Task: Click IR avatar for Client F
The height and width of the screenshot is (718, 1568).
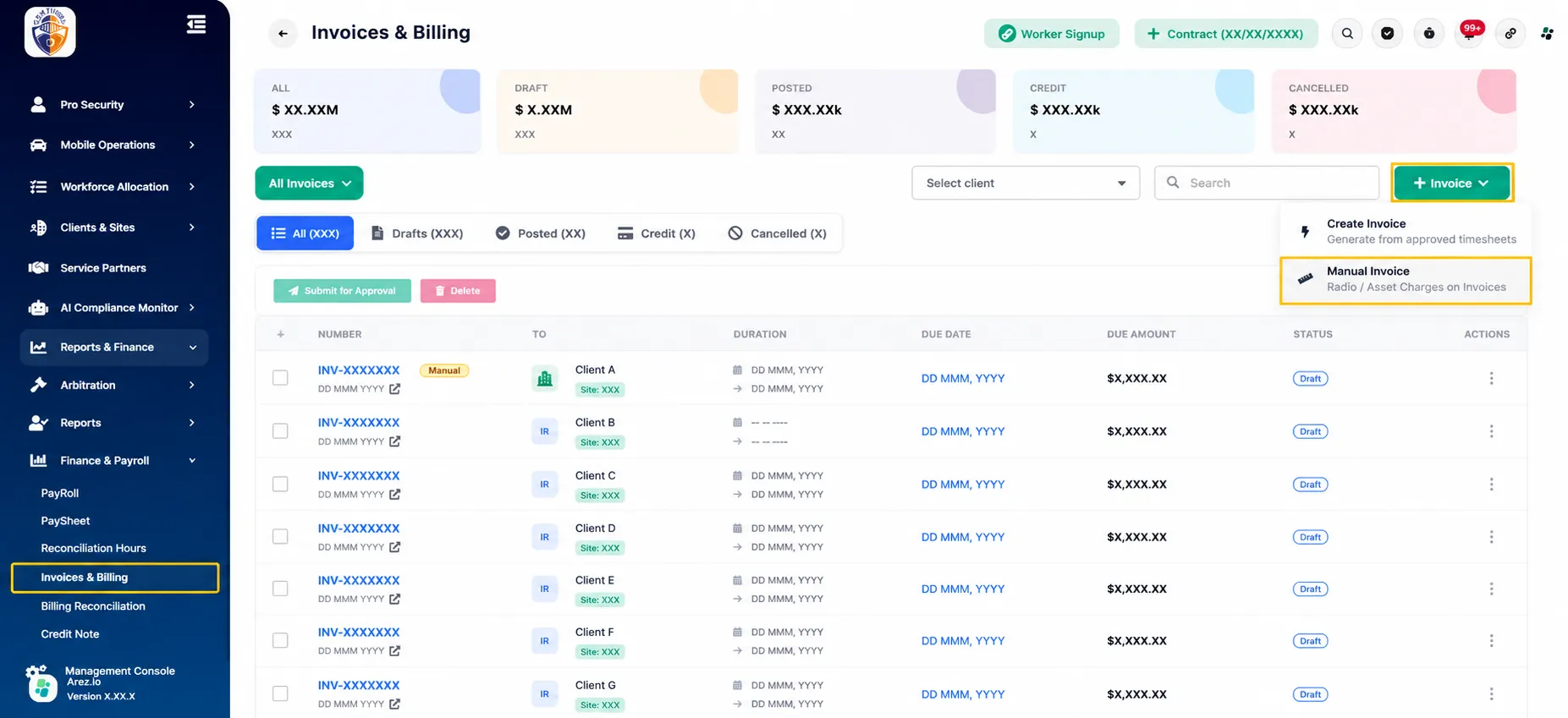Action: [545, 641]
